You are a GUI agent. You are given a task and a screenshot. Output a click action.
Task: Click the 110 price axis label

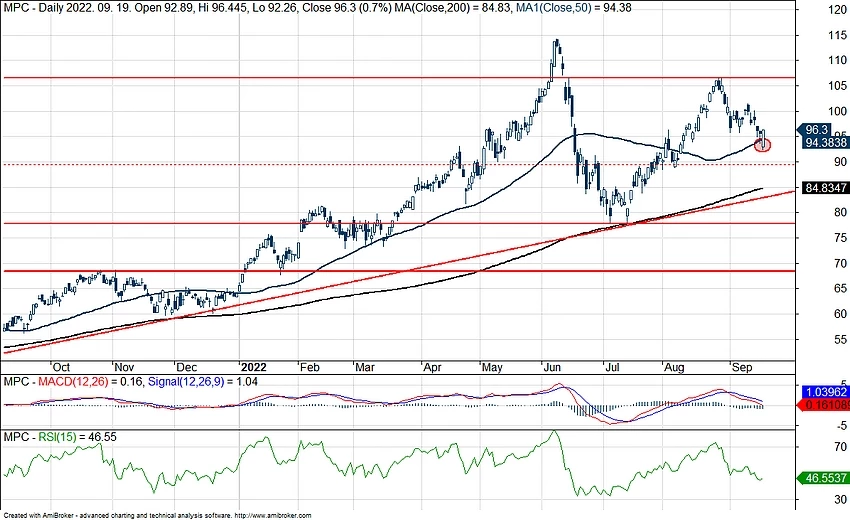point(837,60)
